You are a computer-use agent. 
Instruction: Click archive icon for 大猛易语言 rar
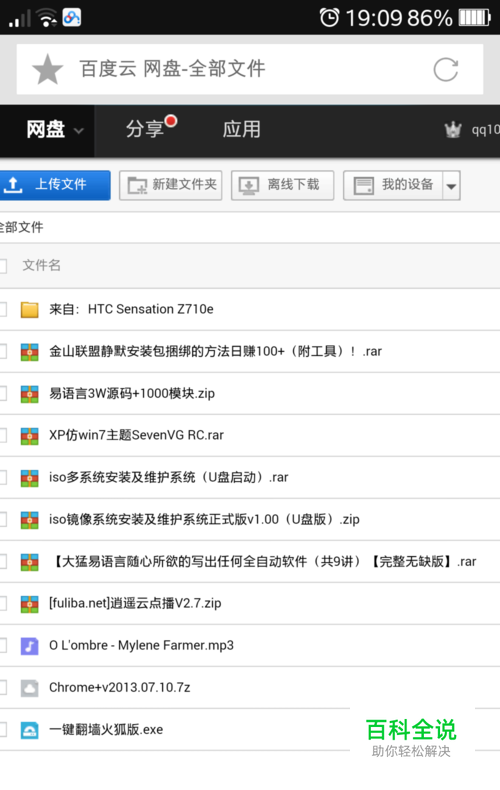pyautogui.click(x=30, y=561)
